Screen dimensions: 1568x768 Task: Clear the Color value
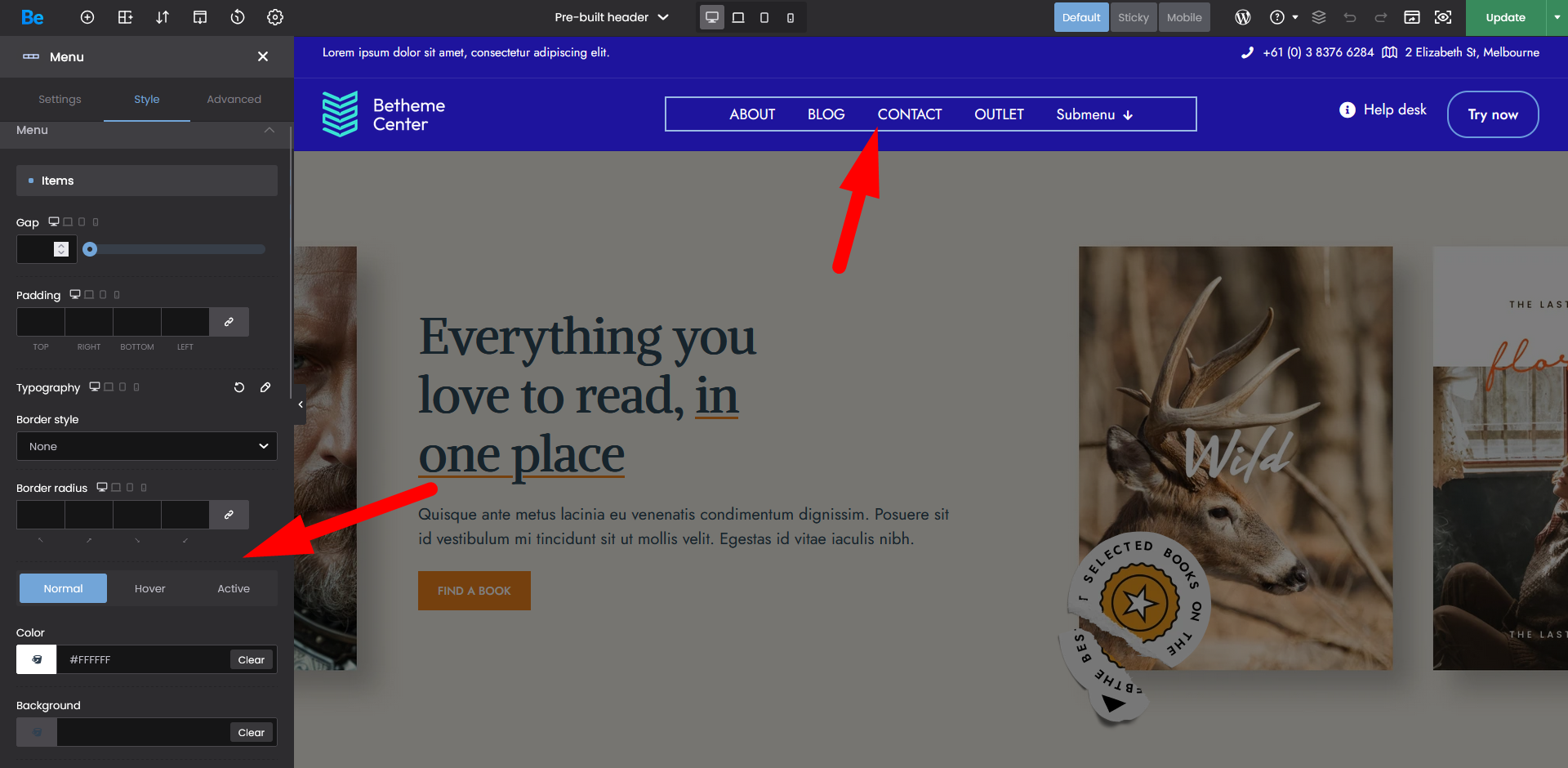pos(251,659)
